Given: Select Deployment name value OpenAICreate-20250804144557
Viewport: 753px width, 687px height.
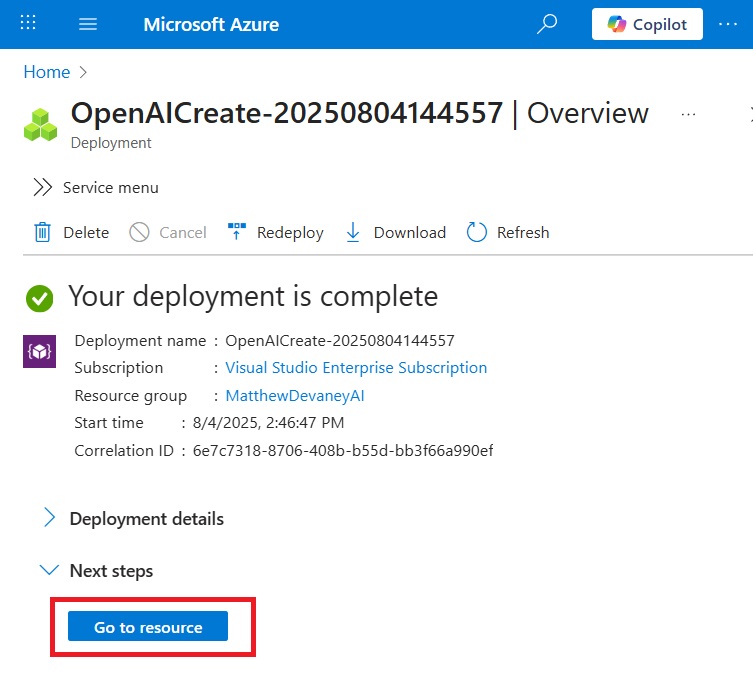Looking at the screenshot, I should pyautogui.click(x=340, y=341).
